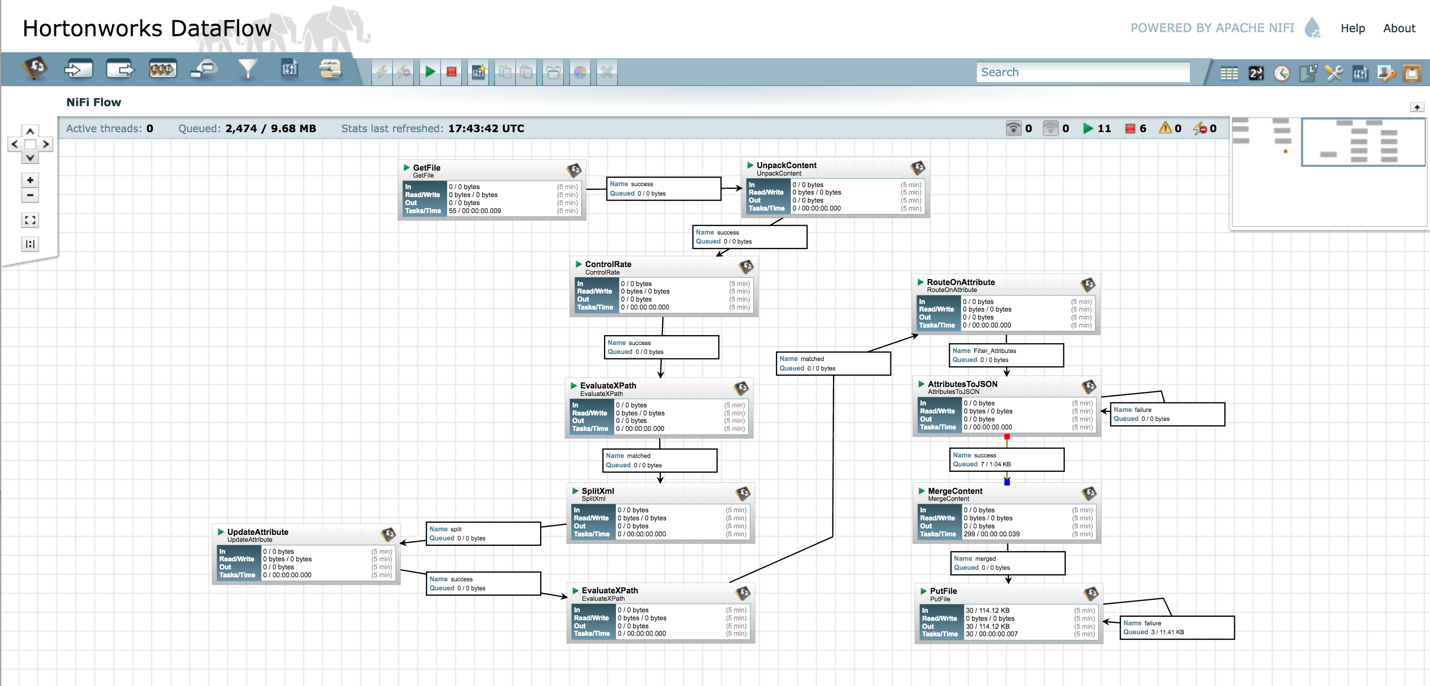
Task: Click inside the Search field
Action: (x=1083, y=72)
